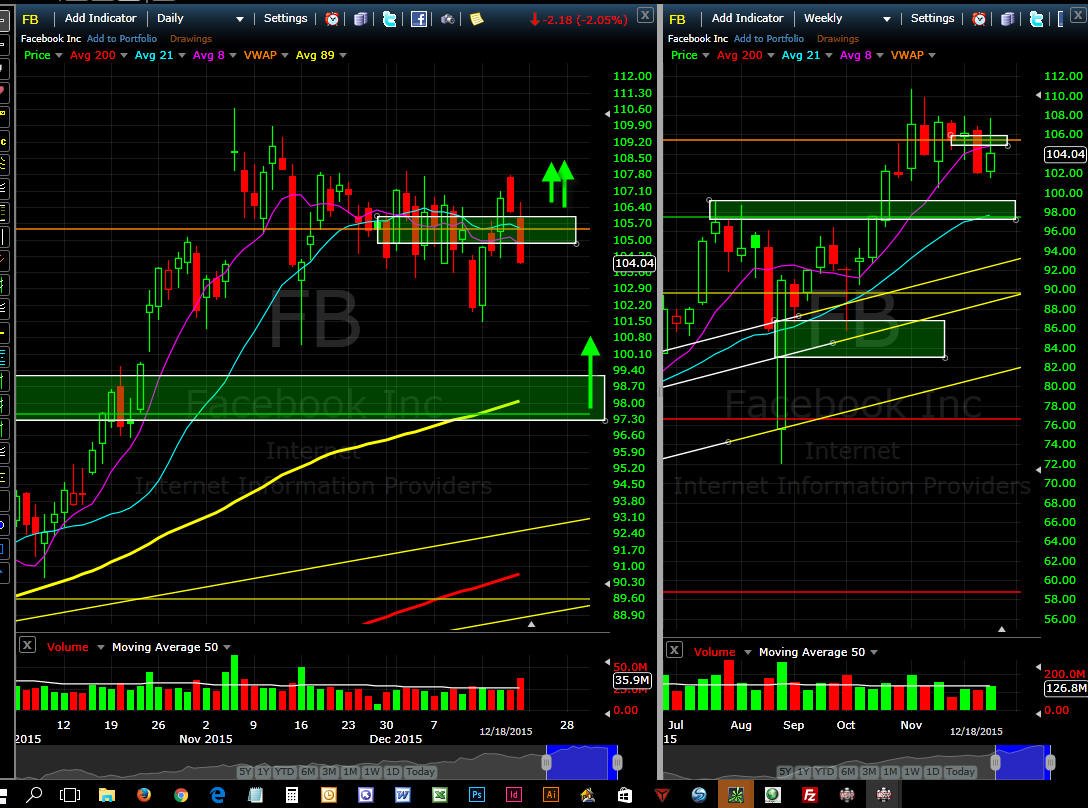Expand Volume options in daily chart
The height and width of the screenshot is (808, 1088).
tap(101, 647)
